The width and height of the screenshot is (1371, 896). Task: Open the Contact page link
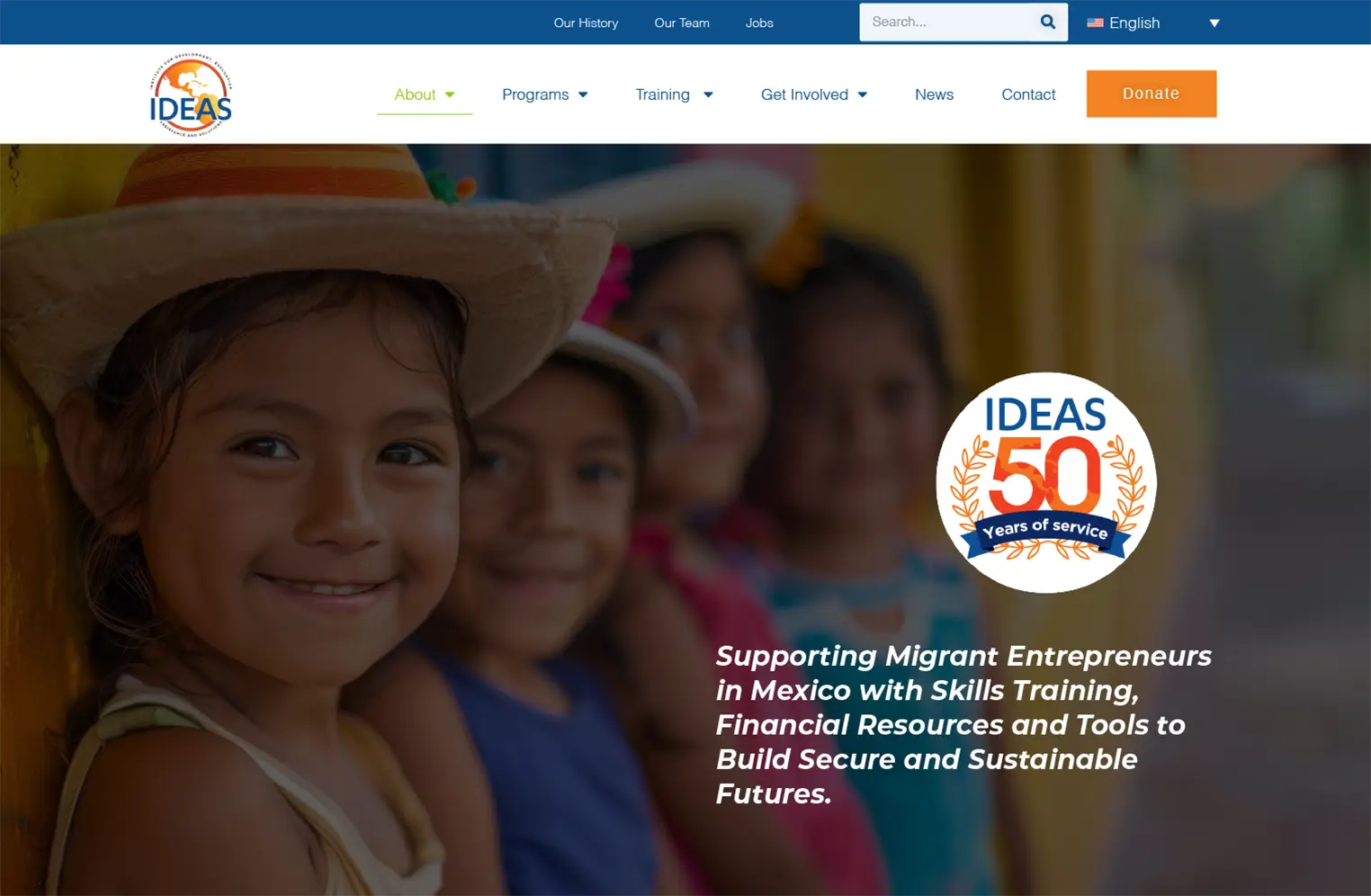1028,94
